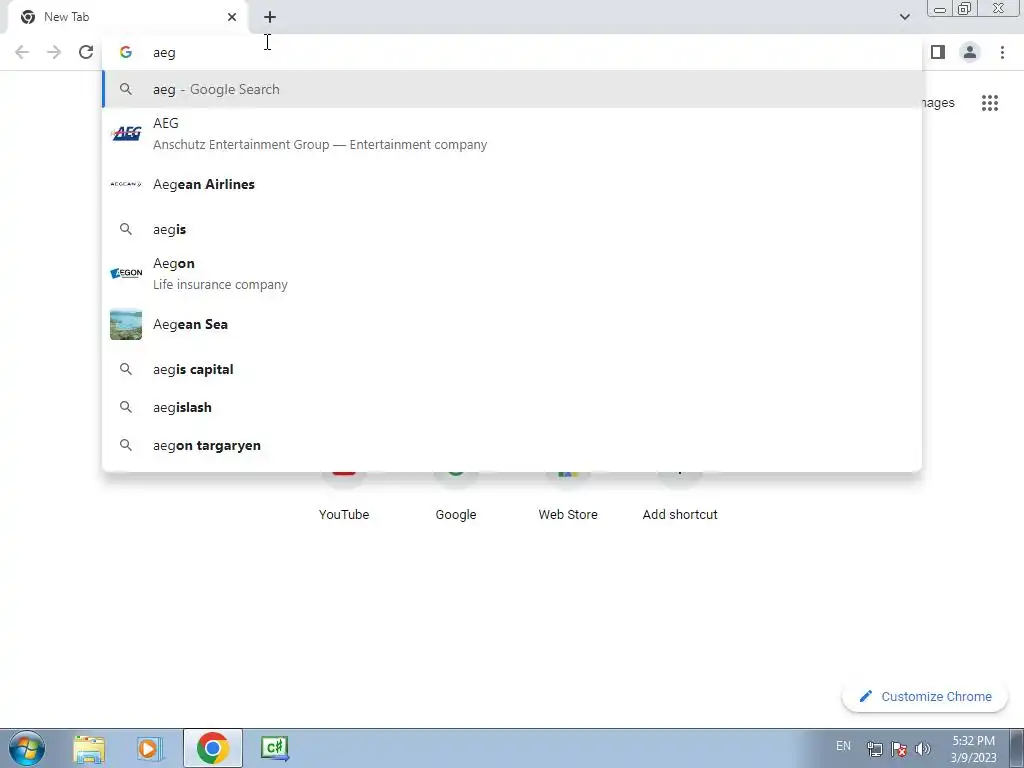Pick the 'aegis capital' suggestion
The width and height of the screenshot is (1024, 768).
512,369
